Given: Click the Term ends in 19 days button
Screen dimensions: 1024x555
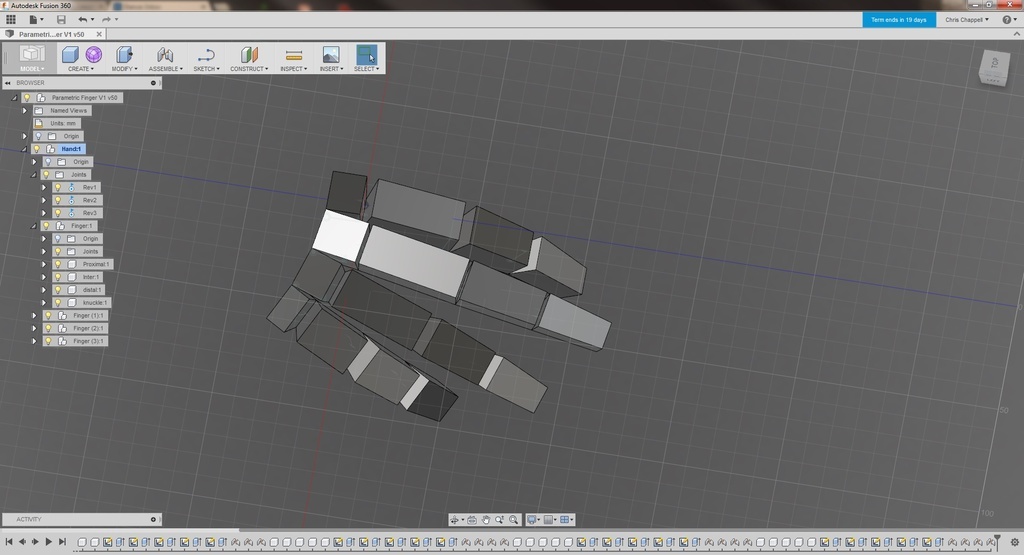Looking at the screenshot, I should pos(899,20).
